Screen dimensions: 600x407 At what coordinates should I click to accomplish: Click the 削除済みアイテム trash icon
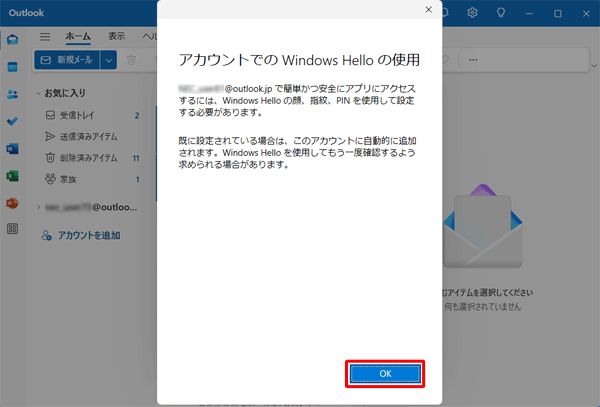tap(50, 158)
